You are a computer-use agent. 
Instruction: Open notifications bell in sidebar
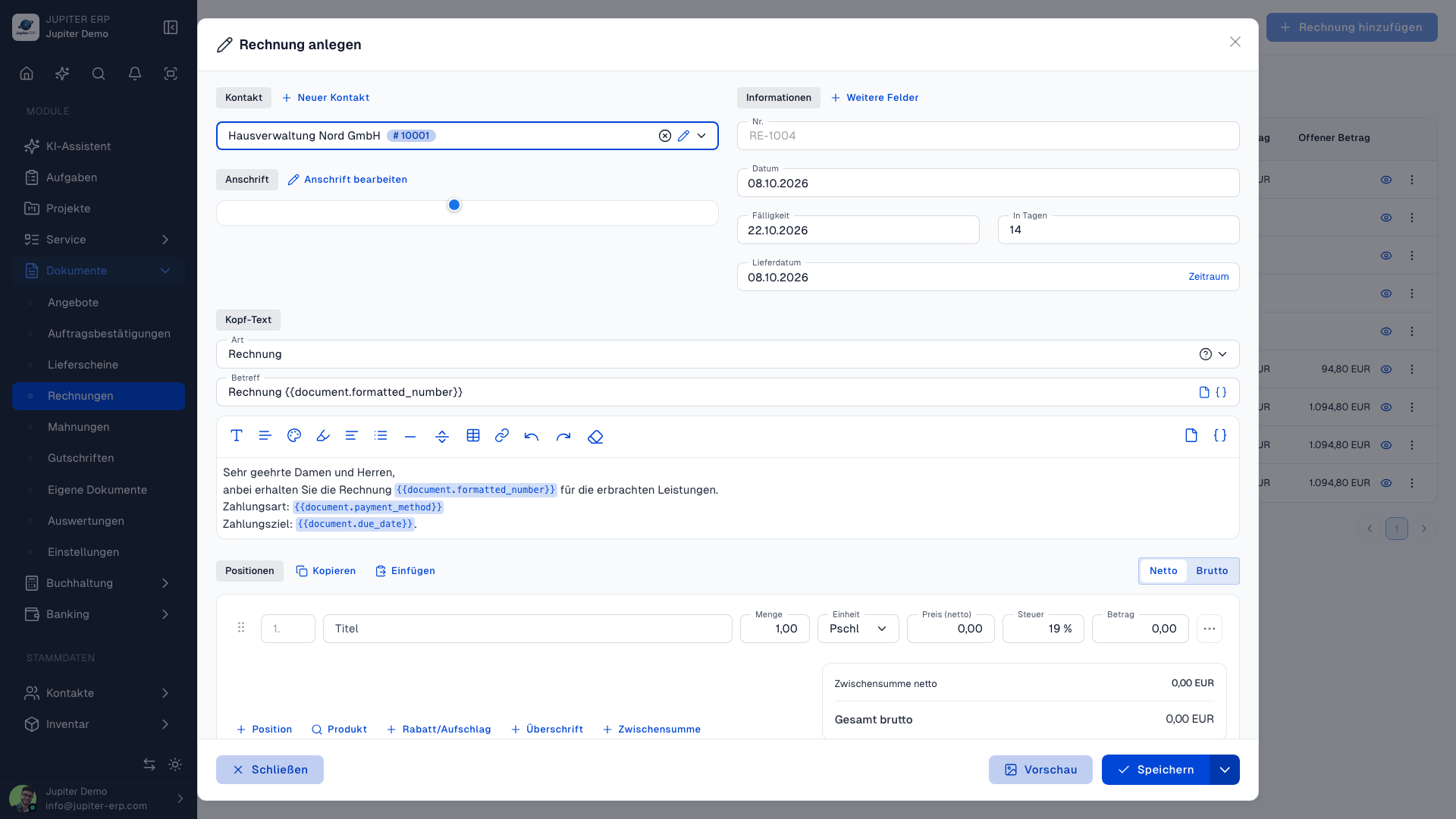pos(135,74)
